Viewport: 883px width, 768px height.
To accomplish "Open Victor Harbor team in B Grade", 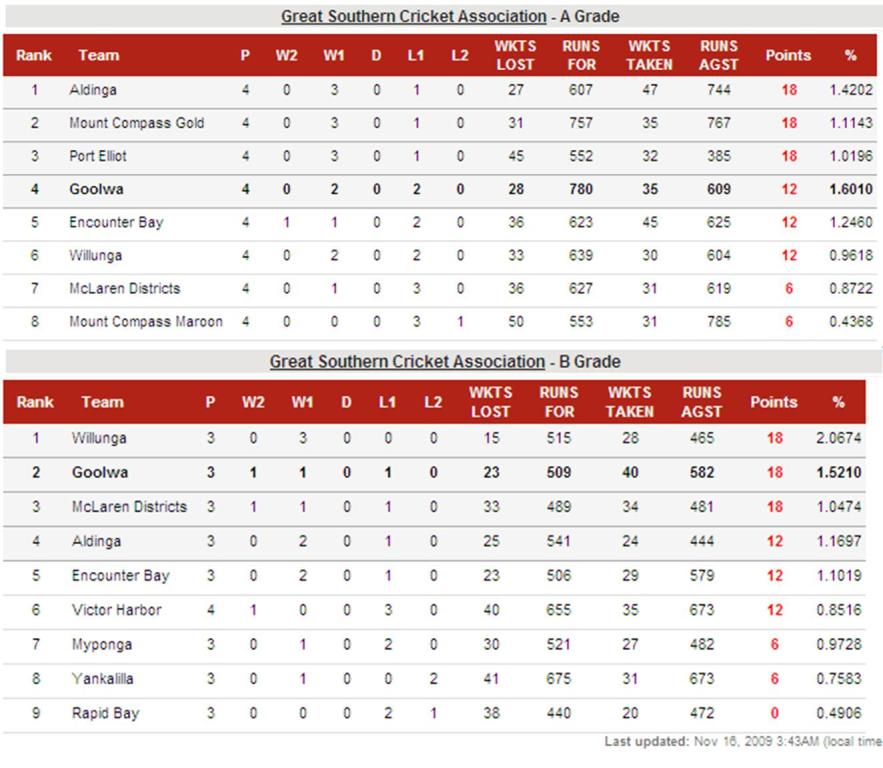I will pyautogui.click(x=117, y=610).
